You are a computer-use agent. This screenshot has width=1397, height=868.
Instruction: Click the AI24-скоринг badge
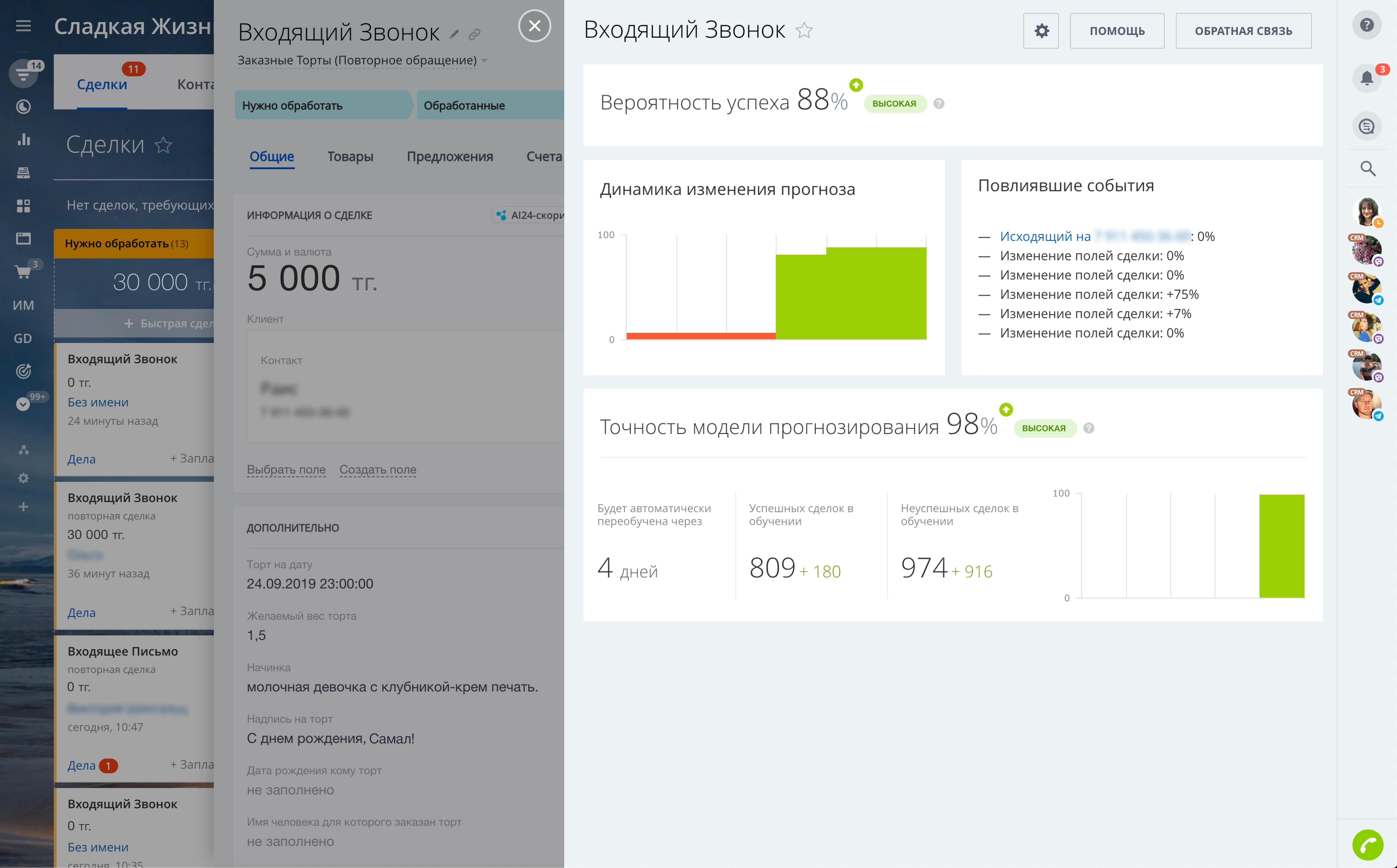pos(528,215)
